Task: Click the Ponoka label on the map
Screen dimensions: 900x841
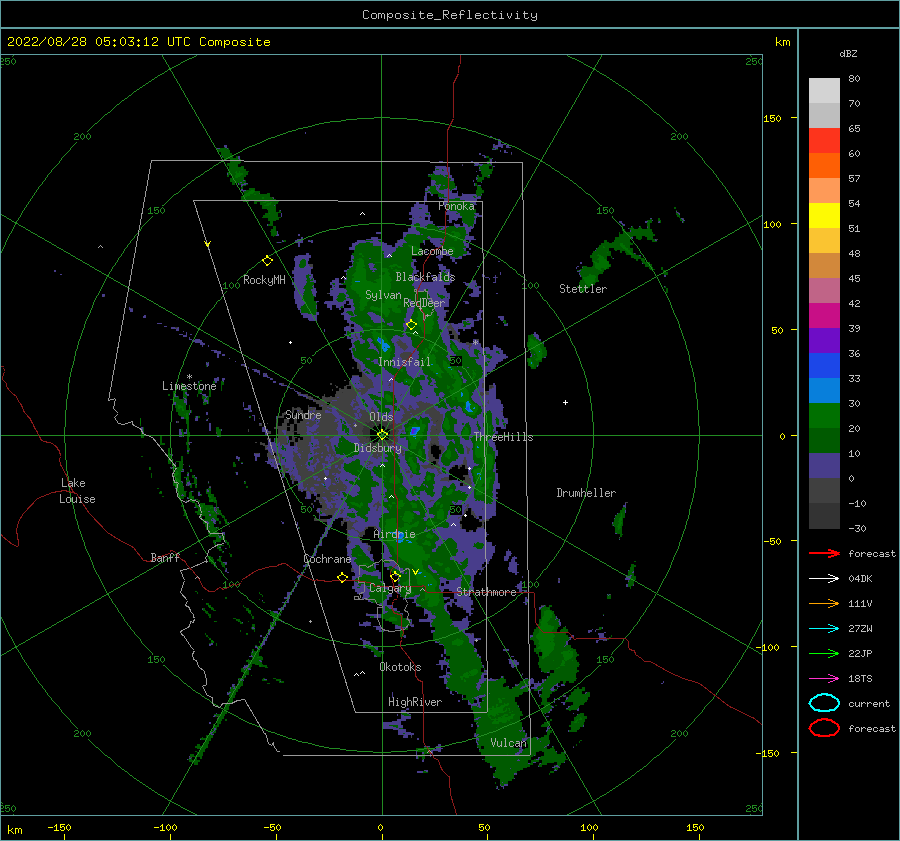Action: (x=456, y=206)
